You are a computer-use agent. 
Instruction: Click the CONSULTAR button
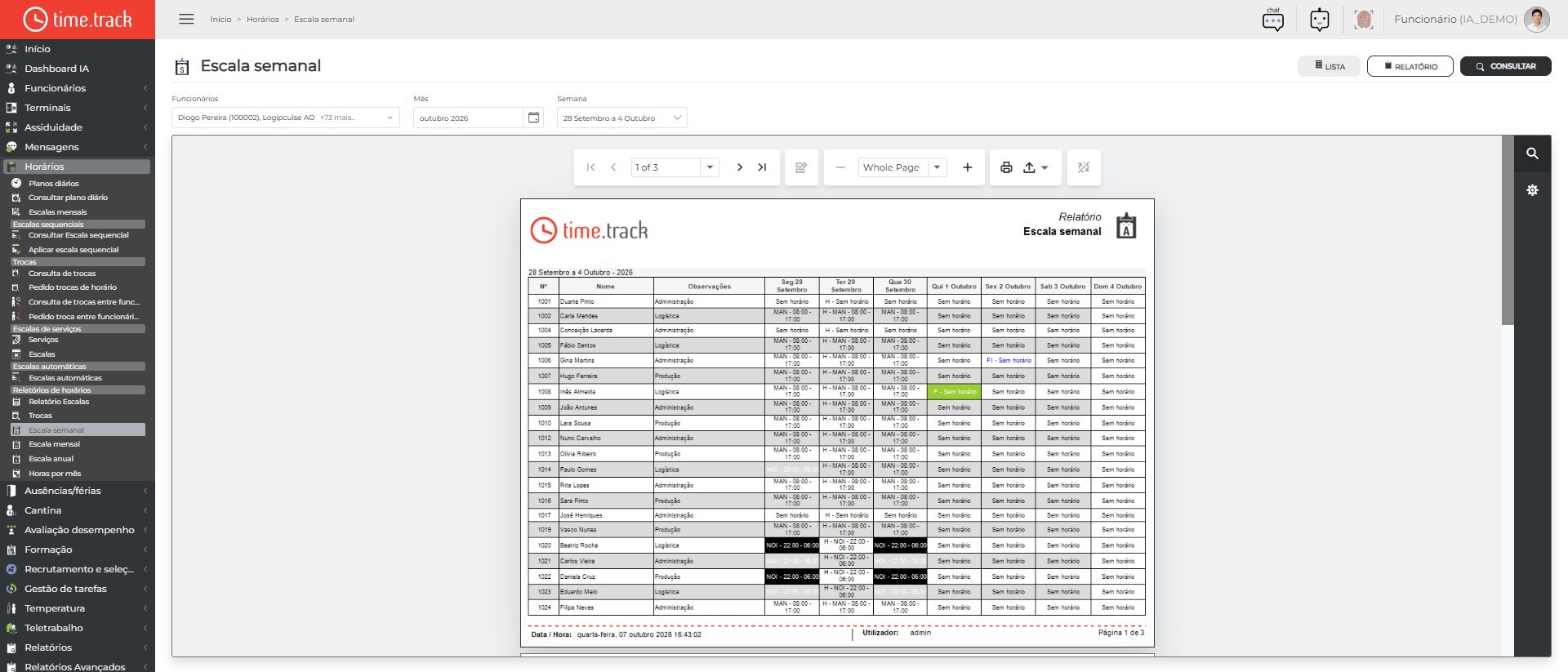click(x=1506, y=66)
